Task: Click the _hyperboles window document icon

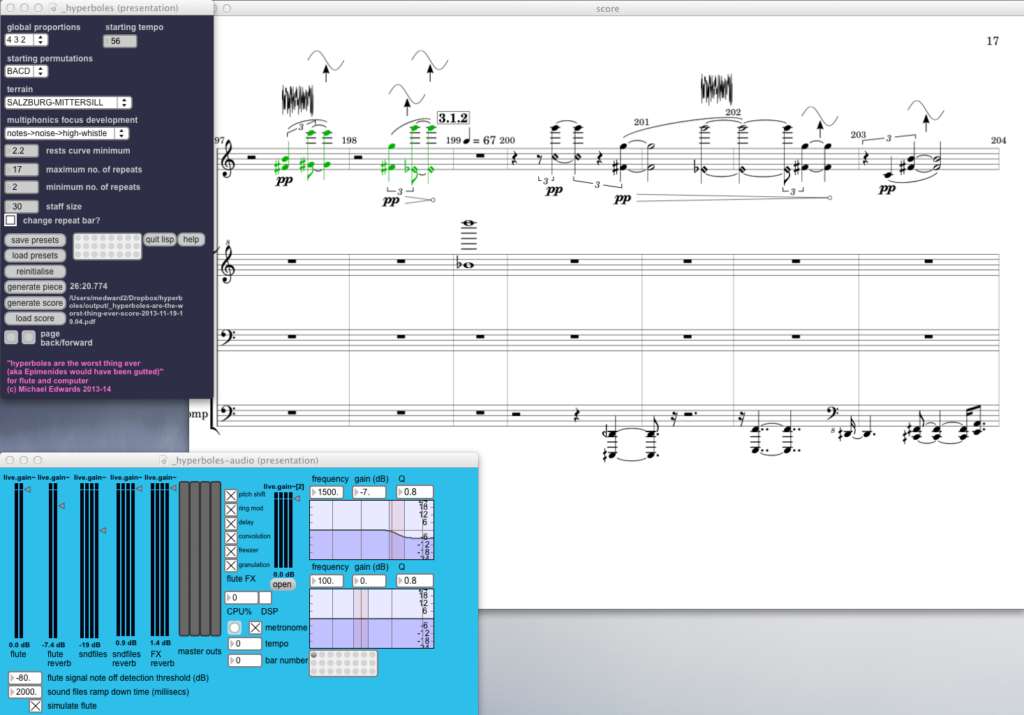Action: pyautogui.click(x=54, y=8)
